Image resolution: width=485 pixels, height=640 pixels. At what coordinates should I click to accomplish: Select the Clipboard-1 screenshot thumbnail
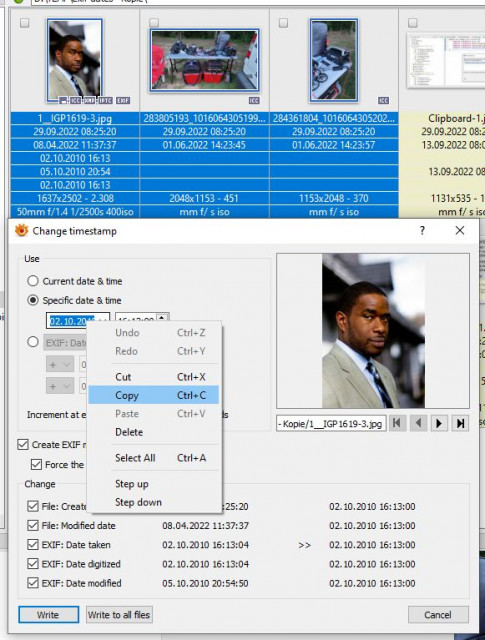point(446,60)
